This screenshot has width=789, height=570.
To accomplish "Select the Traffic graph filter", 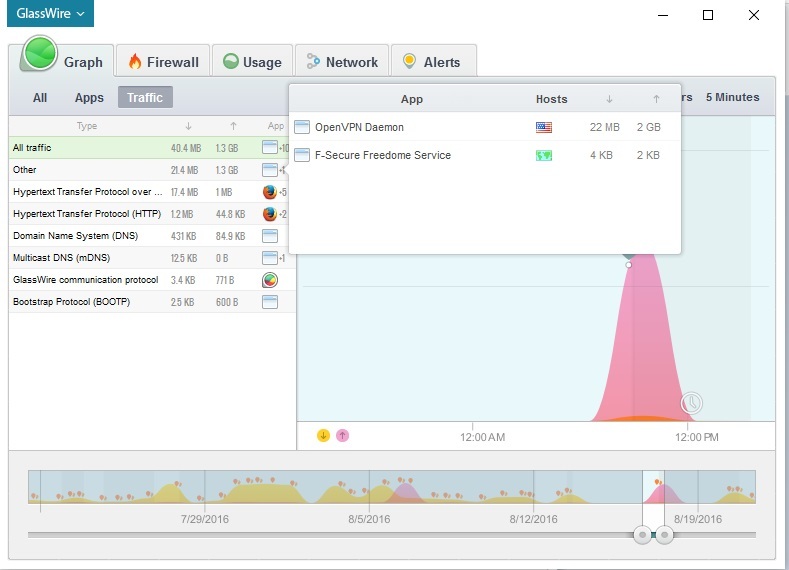I will tap(145, 98).
